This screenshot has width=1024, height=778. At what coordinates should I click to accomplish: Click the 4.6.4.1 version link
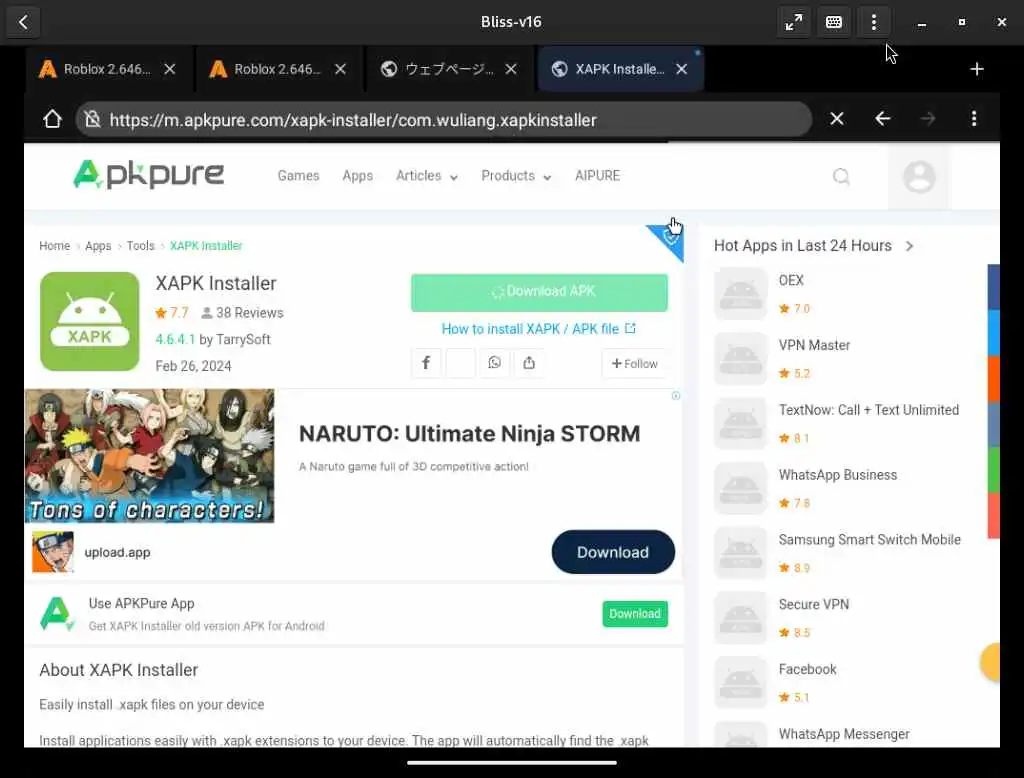[175, 340]
